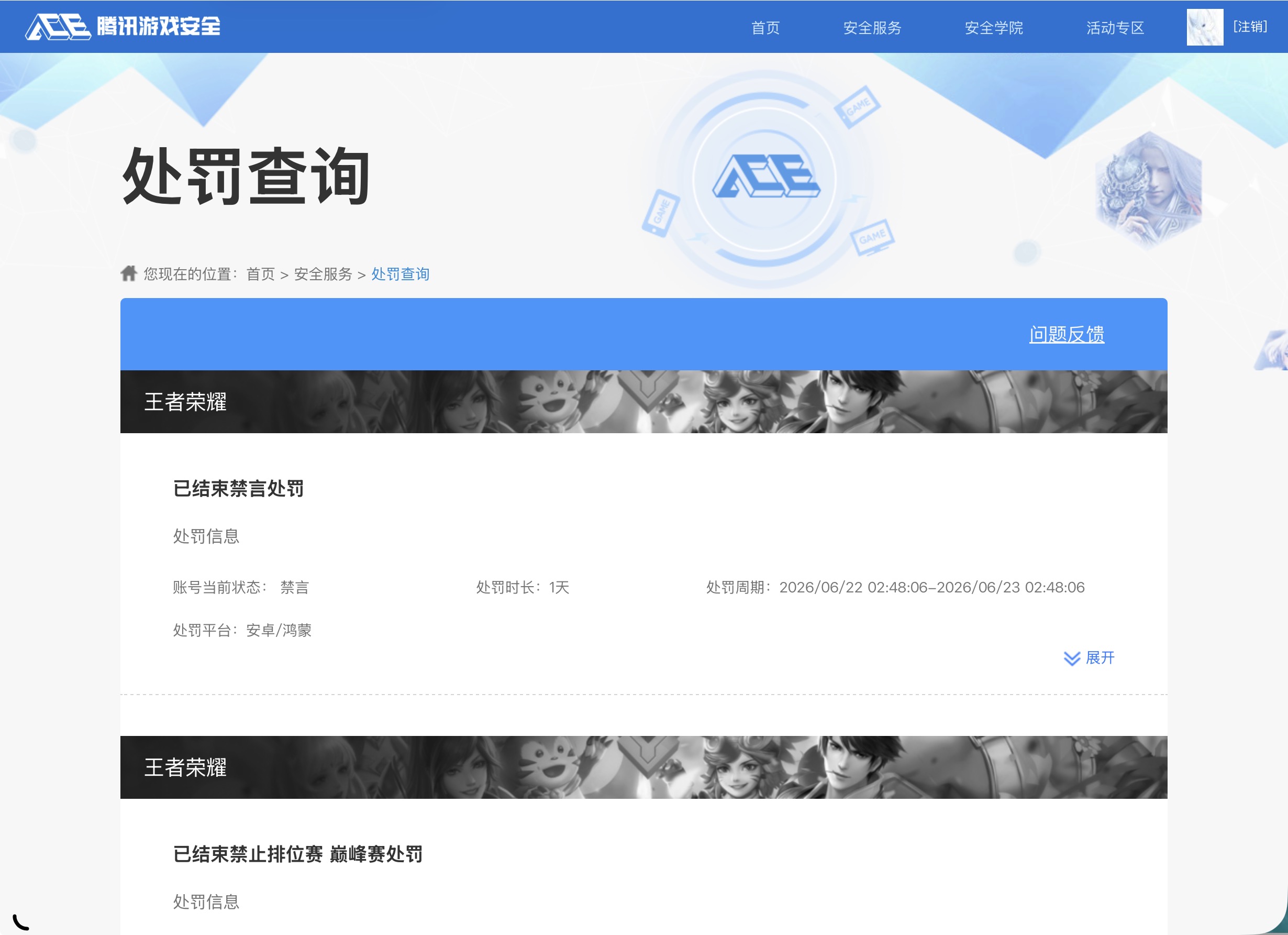Click the user avatar thumbnail in header
The height and width of the screenshot is (935, 1288).
tap(1205, 27)
